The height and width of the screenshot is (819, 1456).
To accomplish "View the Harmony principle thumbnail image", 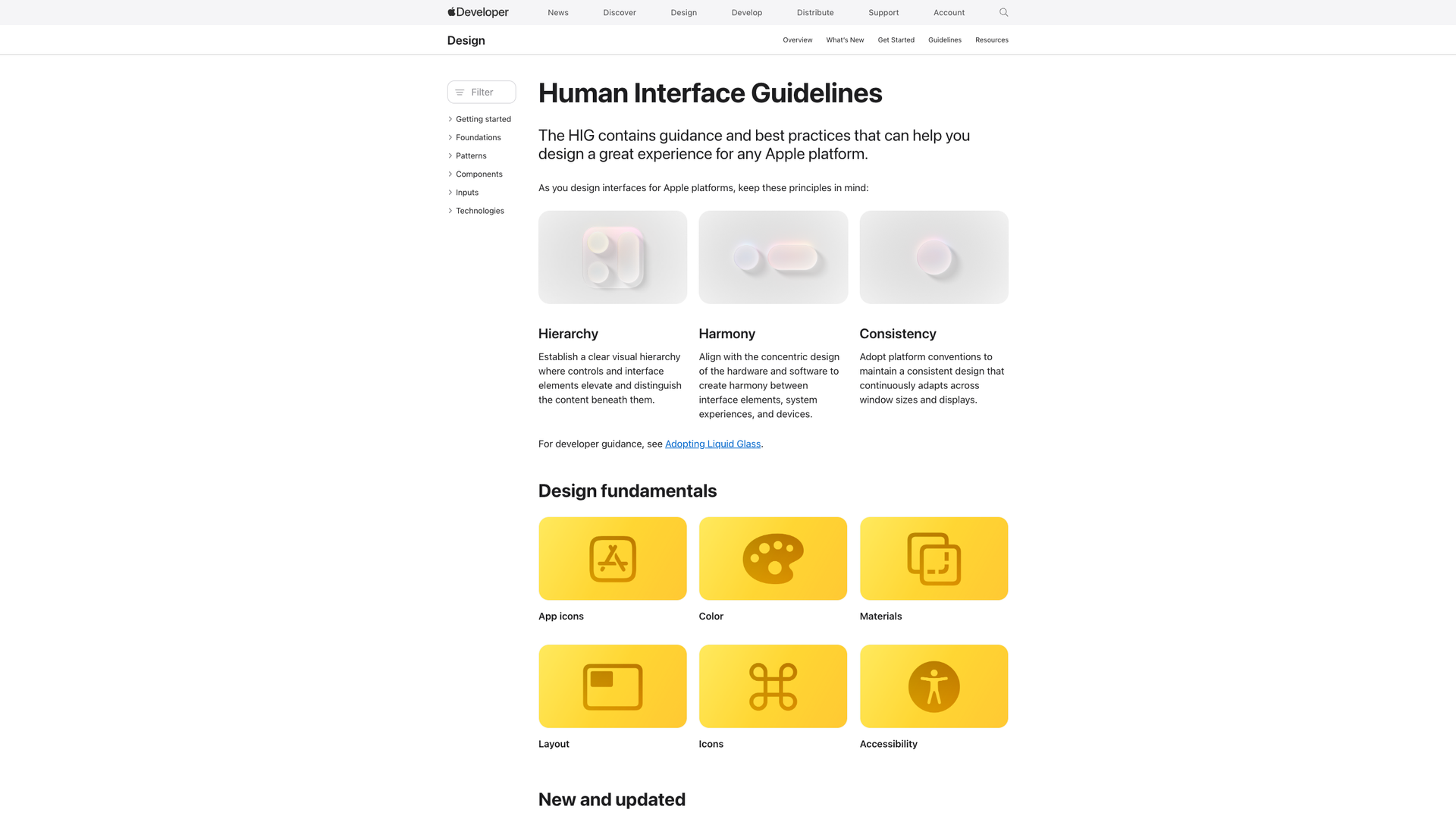I will (x=773, y=256).
